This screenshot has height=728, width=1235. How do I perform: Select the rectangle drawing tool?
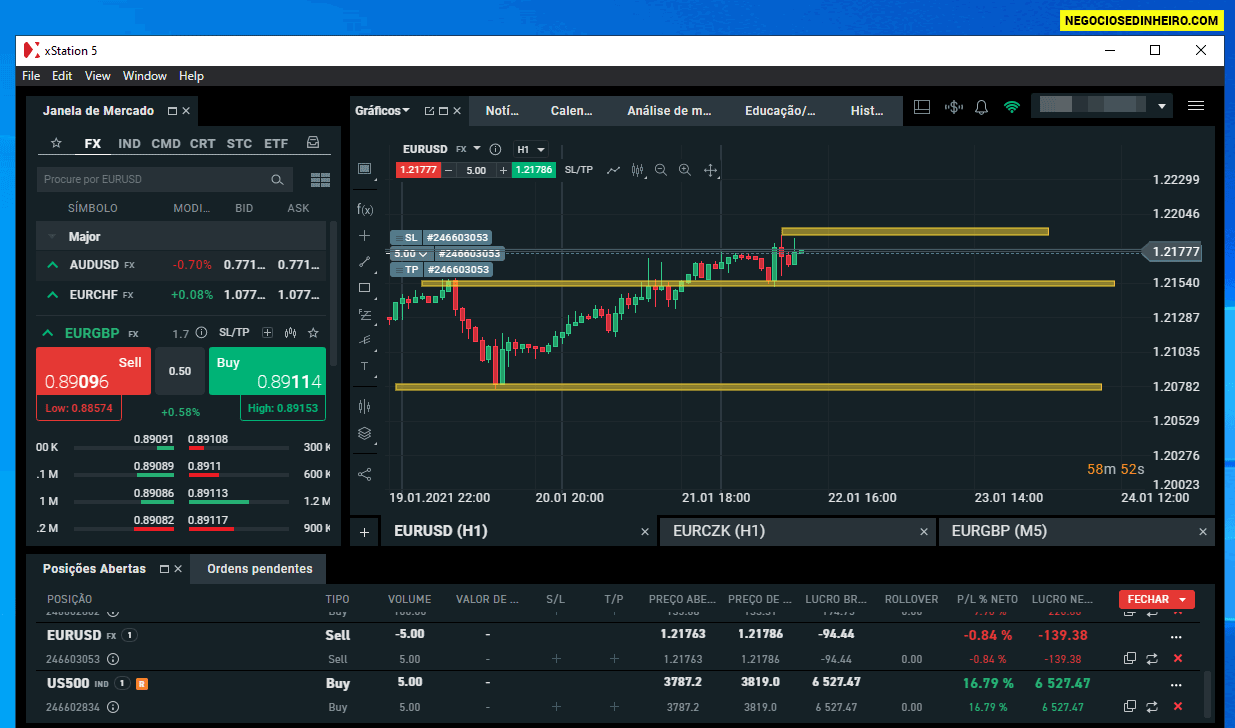[364, 289]
